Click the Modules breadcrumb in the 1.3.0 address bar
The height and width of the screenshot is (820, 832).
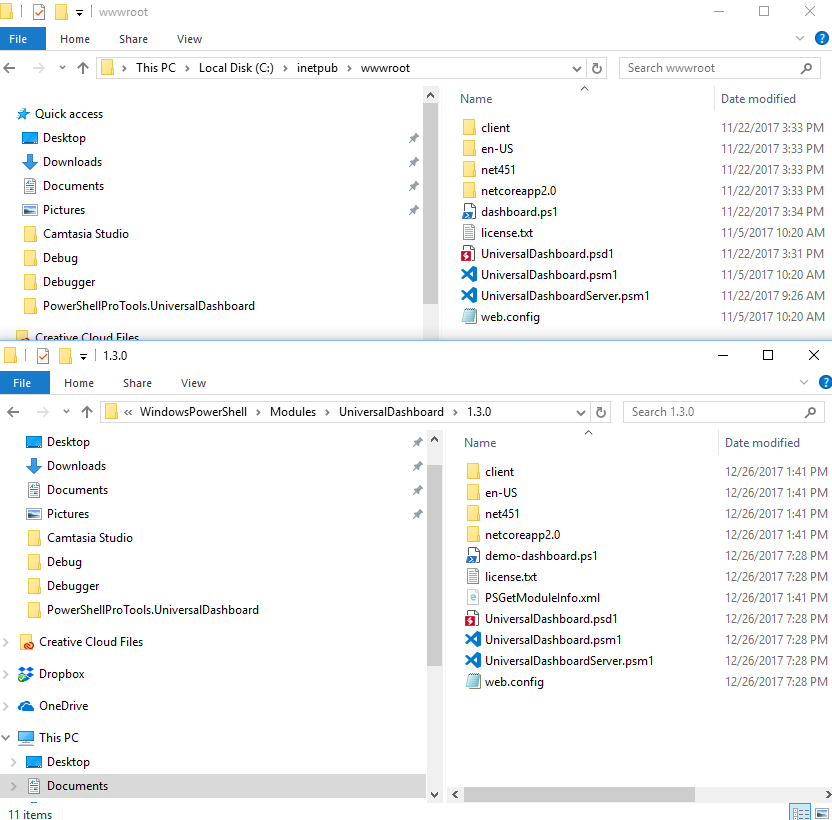[292, 412]
